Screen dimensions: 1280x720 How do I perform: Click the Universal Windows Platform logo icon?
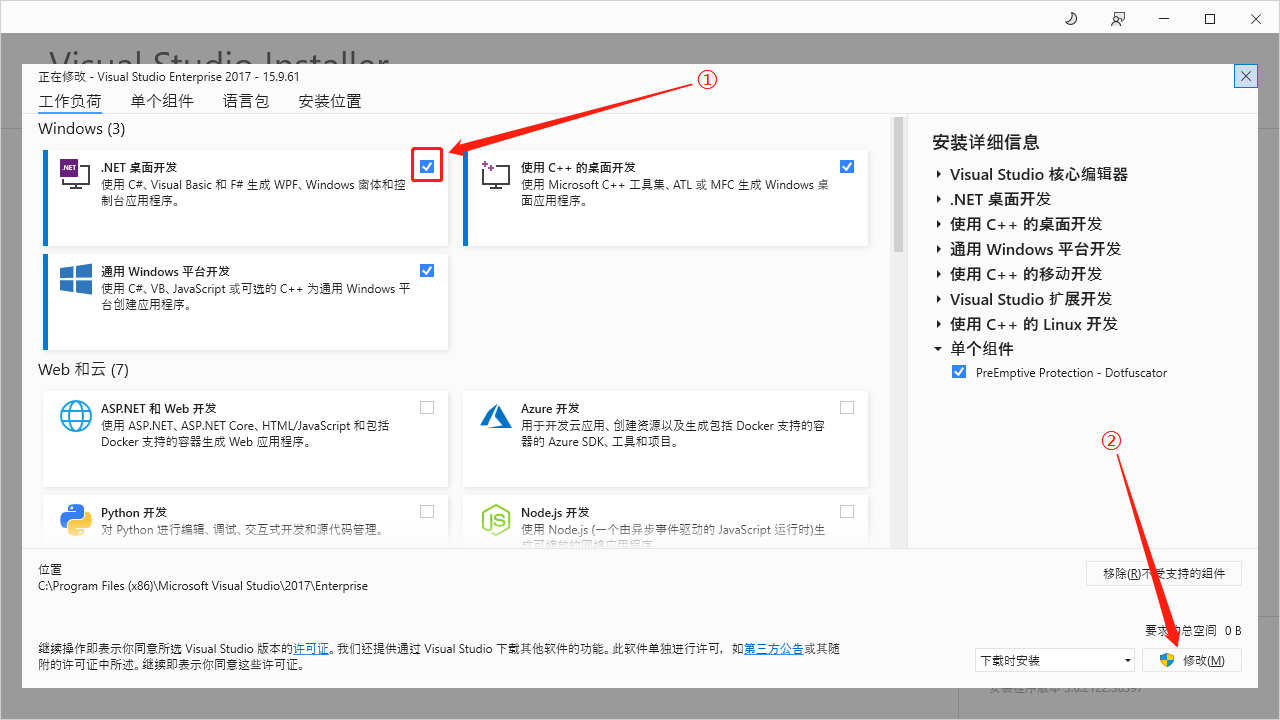coord(76,279)
